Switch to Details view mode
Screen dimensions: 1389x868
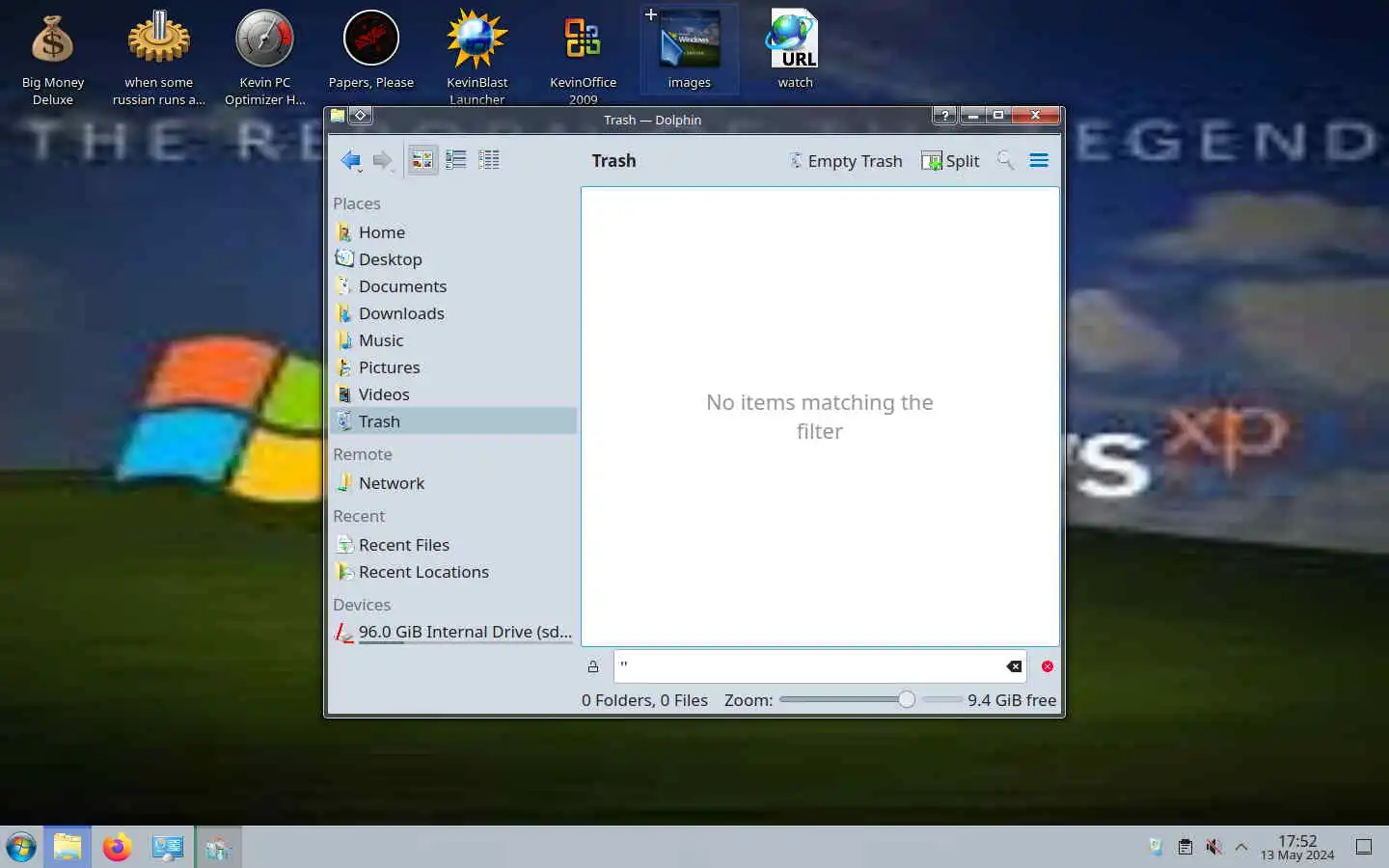pyautogui.click(x=489, y=160)
